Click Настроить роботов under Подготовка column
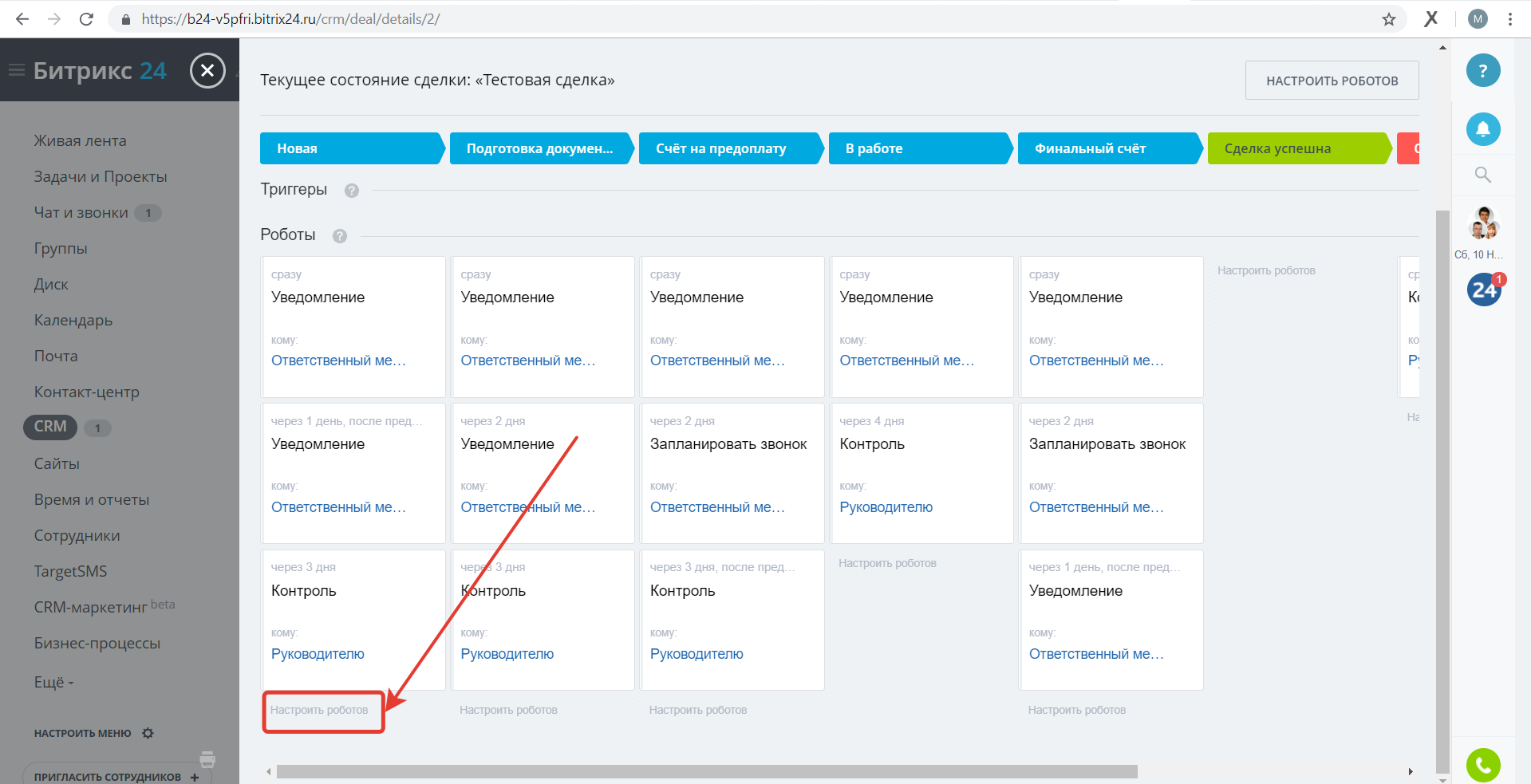This screenshot has height=784, width=1531. 508,710
